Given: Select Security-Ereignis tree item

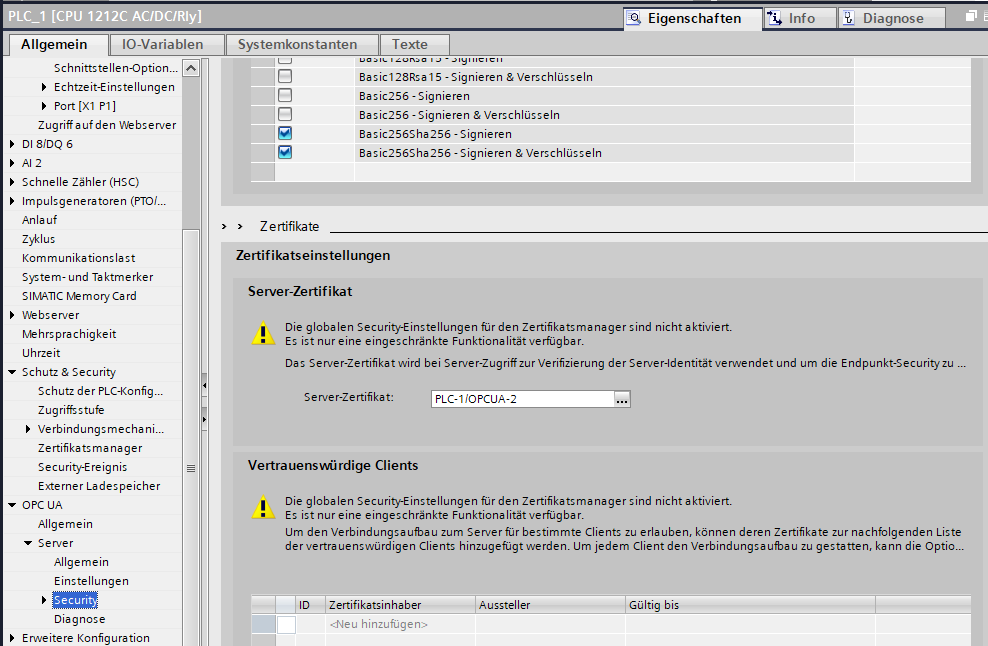Looking at the screenshot, I should 83,467.
